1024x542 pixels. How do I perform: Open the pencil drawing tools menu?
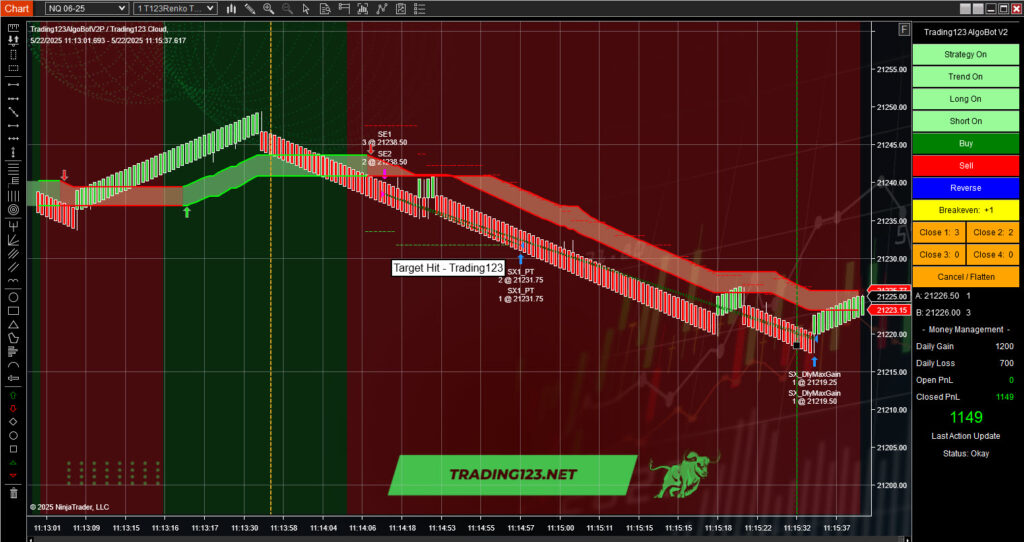[250, 8]
